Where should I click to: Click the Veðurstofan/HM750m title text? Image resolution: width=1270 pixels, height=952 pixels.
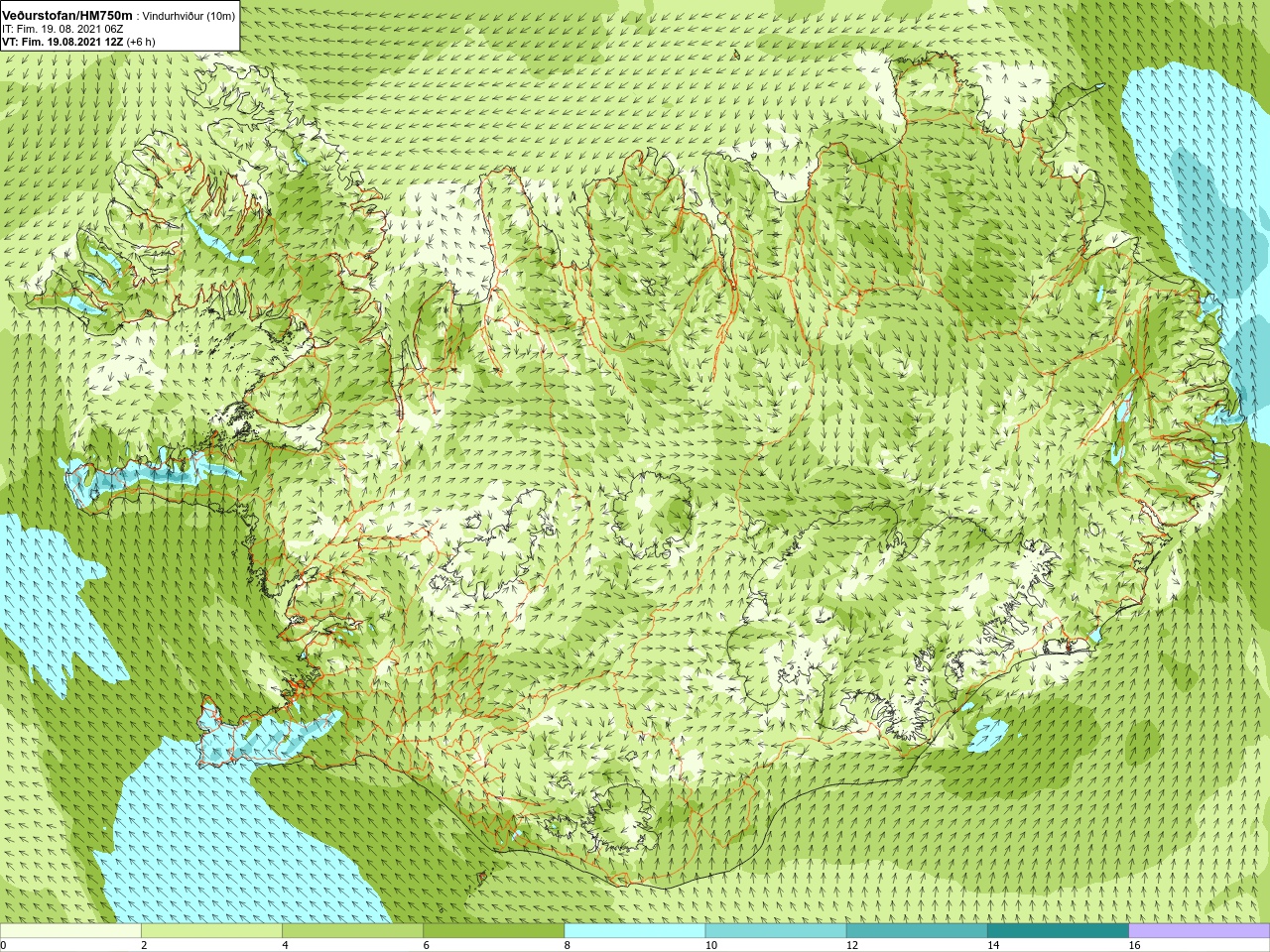tap(67, 16)
